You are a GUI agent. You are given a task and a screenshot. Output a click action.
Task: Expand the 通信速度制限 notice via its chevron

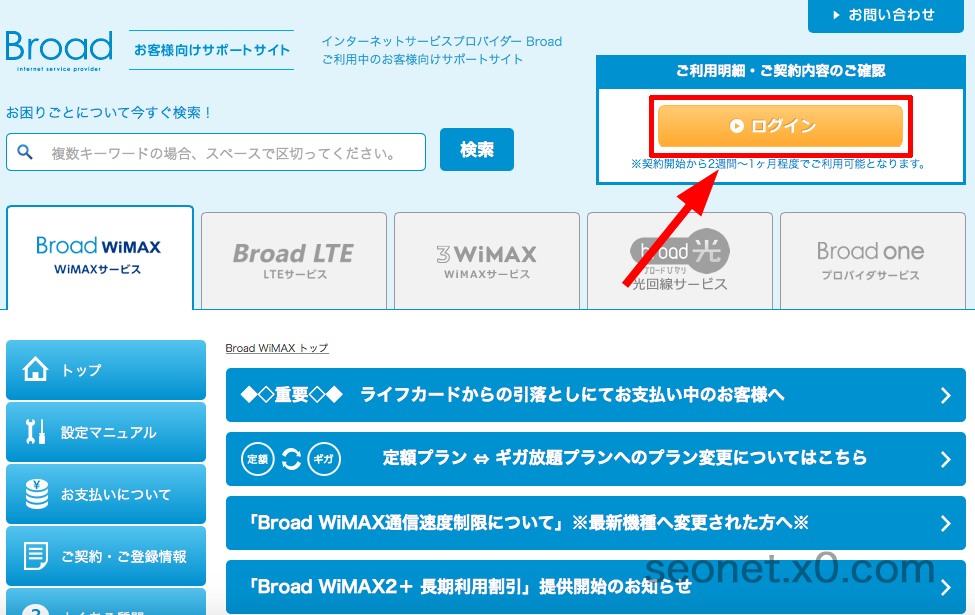click(x=946, y=523)
